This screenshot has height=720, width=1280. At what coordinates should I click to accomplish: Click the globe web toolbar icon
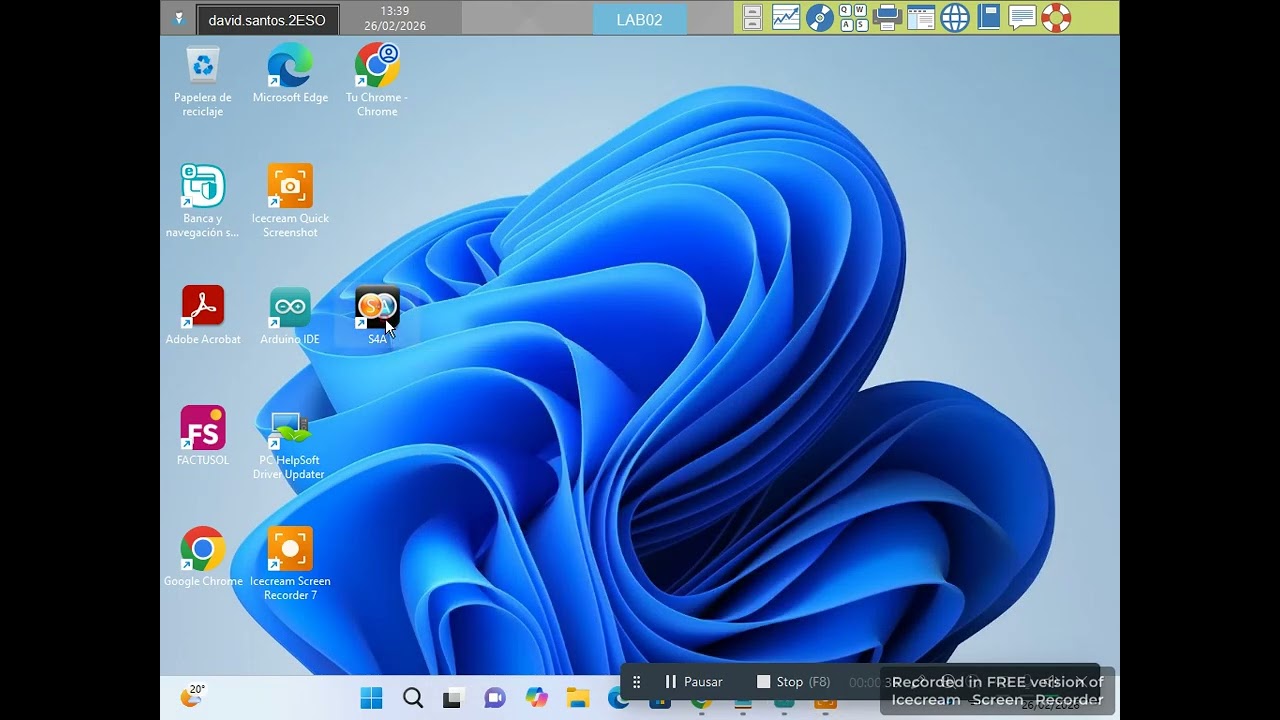(955, 17)
